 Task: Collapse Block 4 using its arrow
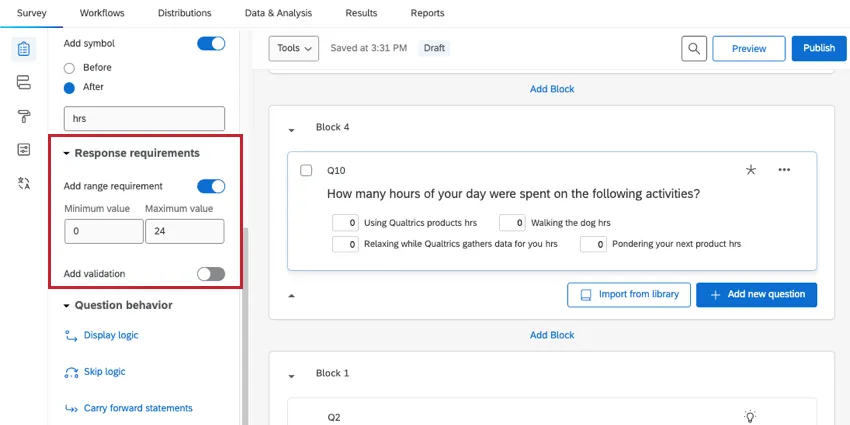click(292, 129)
